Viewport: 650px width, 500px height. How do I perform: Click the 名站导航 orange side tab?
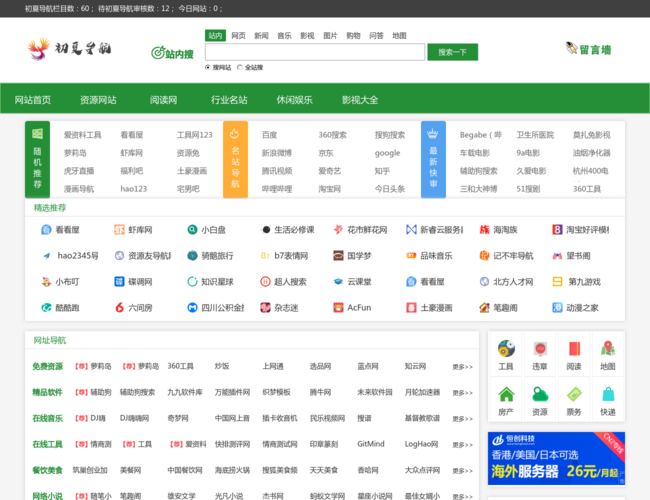[235, 160]
